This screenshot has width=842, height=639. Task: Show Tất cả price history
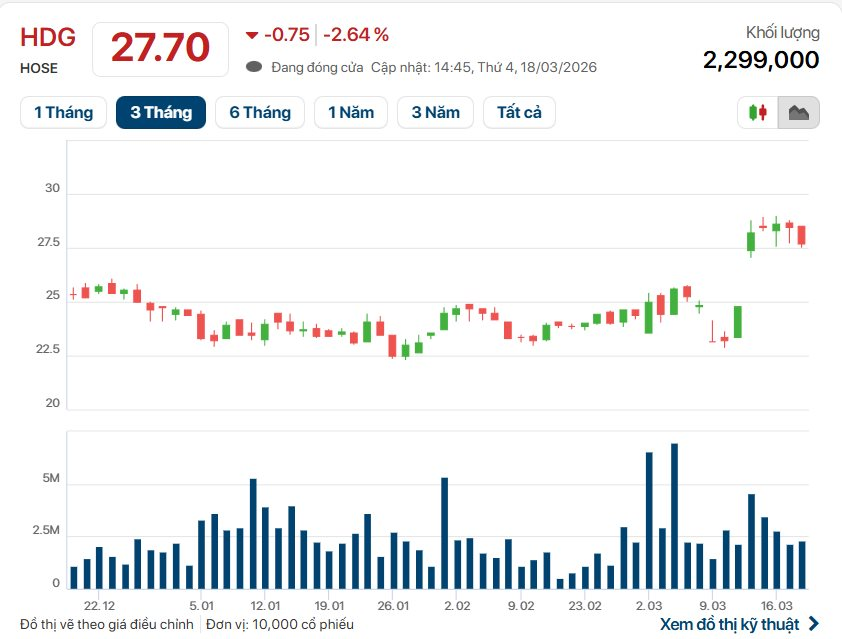coord(519,112)
